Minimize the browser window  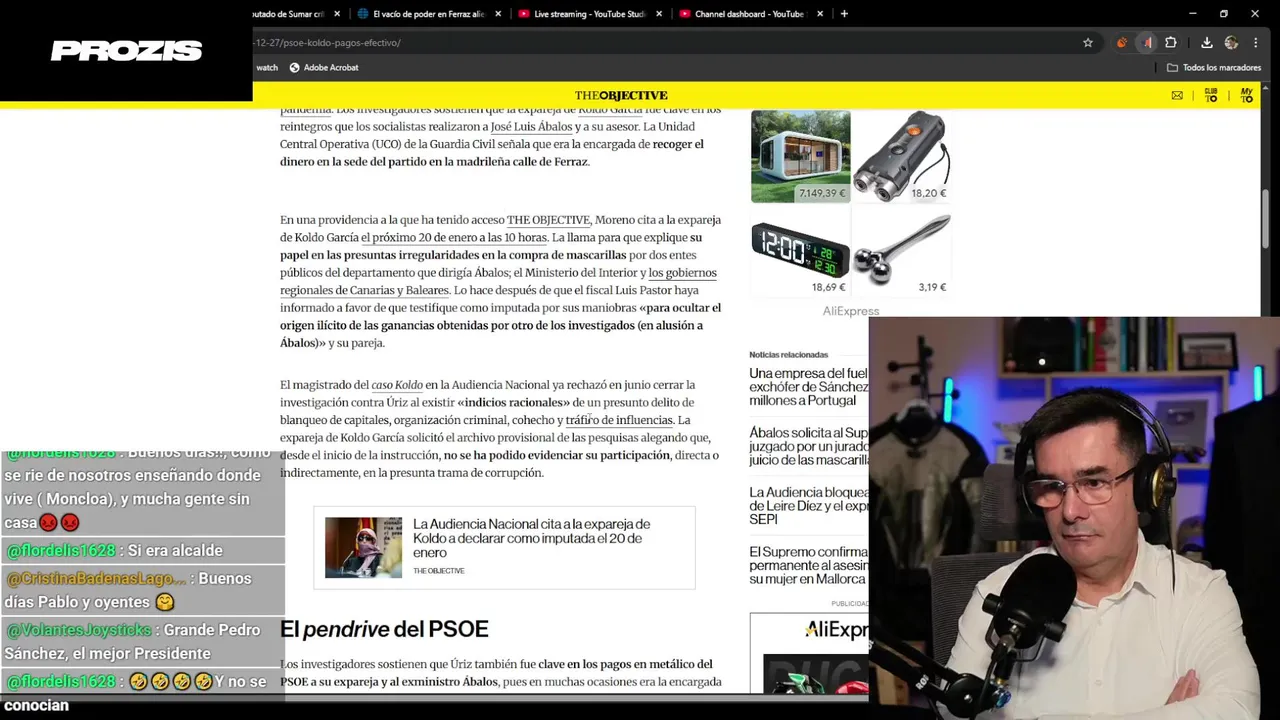1193,14
